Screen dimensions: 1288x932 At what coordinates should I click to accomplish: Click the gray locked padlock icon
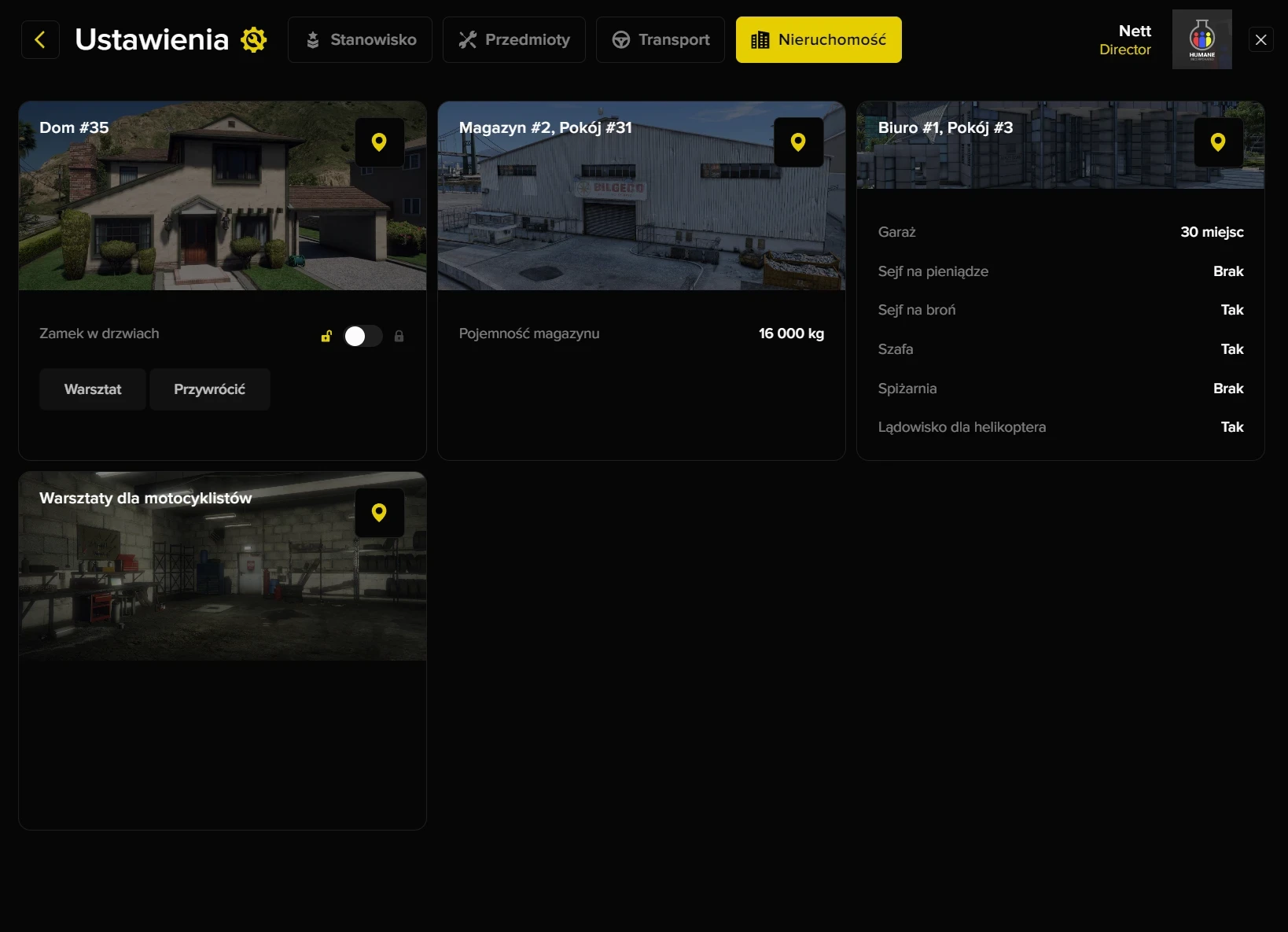pyautogui.click(x=399, y=337)
